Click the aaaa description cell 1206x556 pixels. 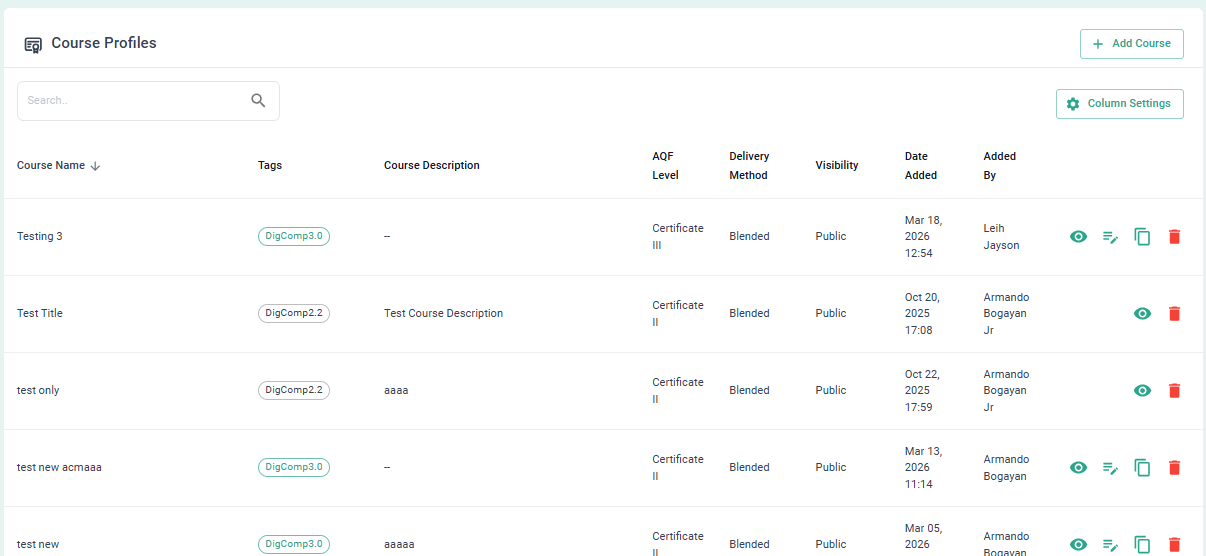point(396,390)
